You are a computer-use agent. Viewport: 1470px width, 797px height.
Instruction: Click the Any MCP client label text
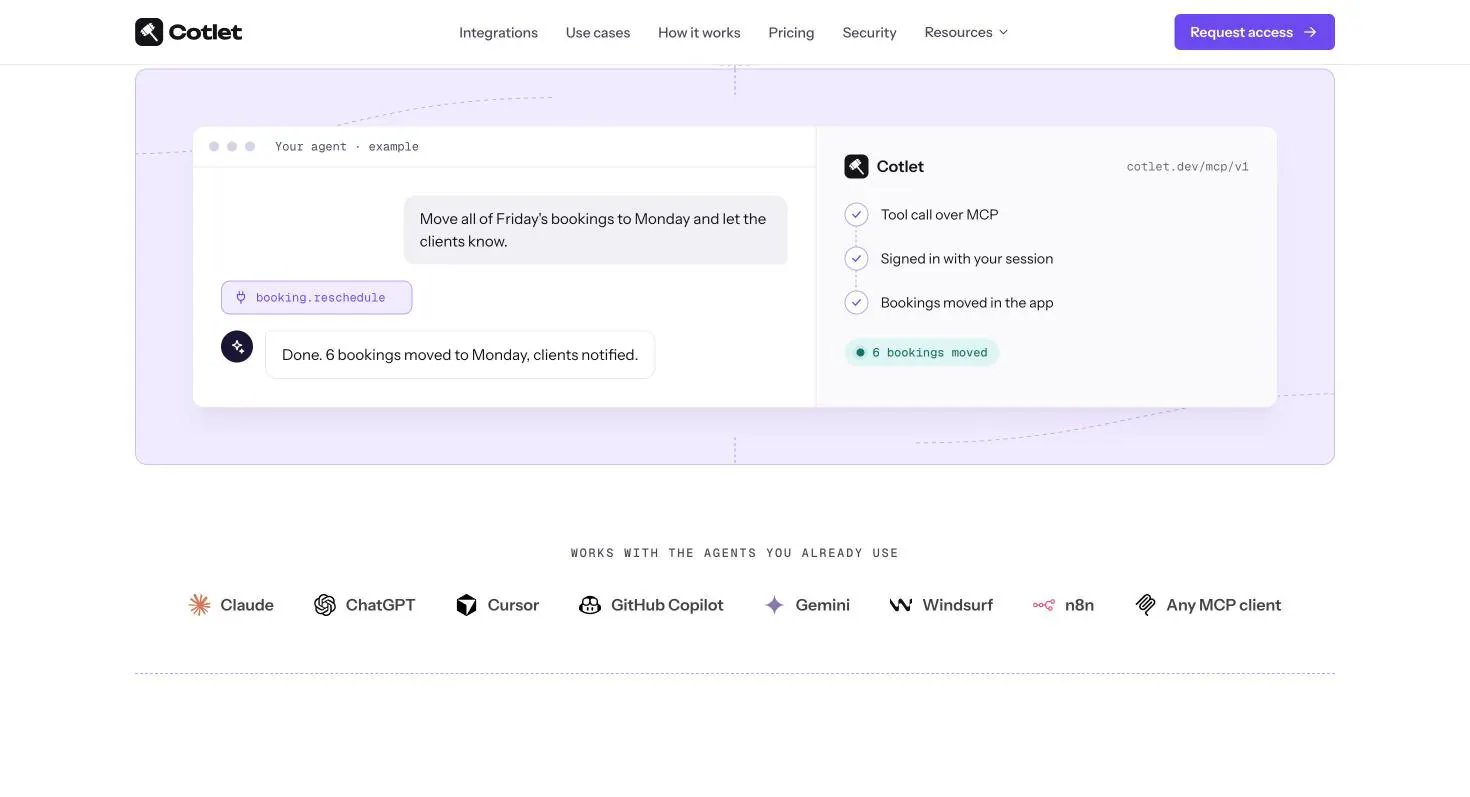[1224, 605]
